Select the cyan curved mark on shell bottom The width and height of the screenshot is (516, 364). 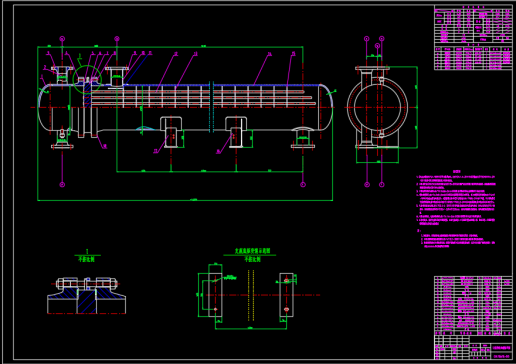[145, 128]
